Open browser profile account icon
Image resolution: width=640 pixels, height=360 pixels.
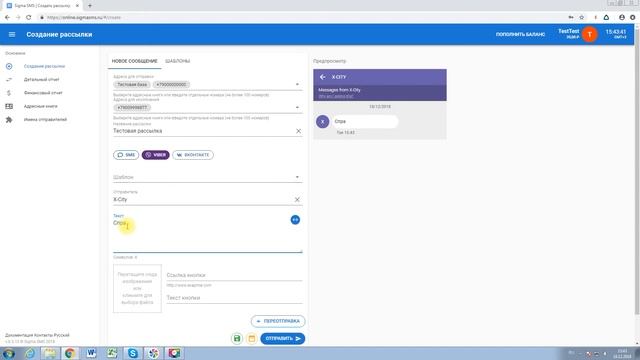tap(622, 17)
